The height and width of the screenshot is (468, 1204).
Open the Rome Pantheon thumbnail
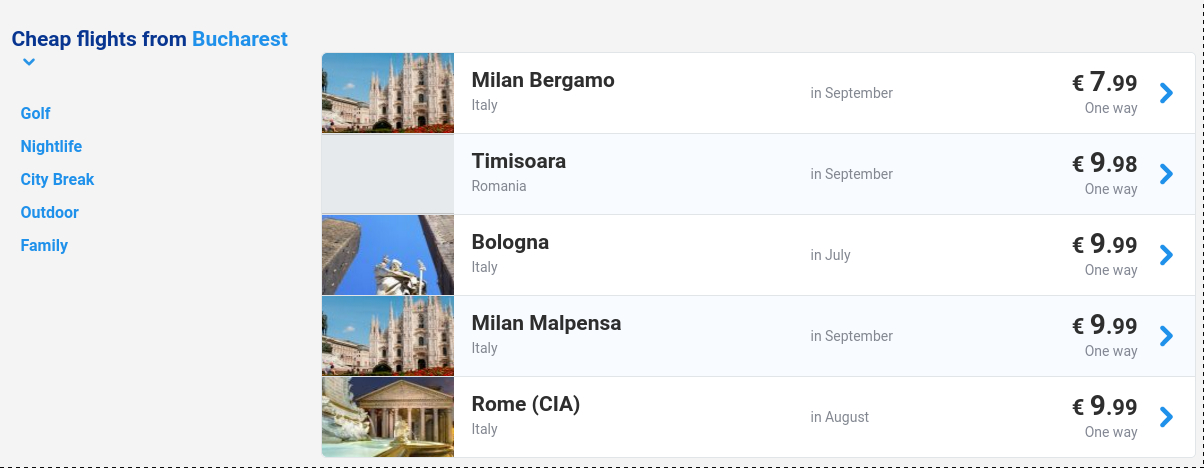pos(388,417)
